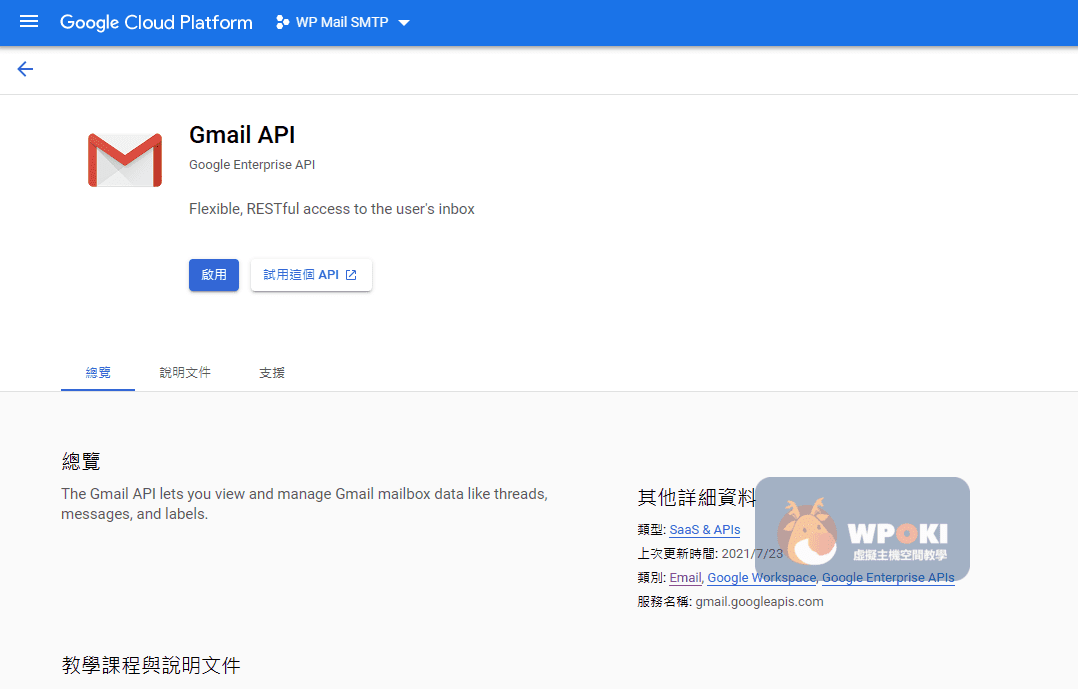1078x689 pixels.
Task: Open the 說明文件 tab
Action: tap(185, 372)
